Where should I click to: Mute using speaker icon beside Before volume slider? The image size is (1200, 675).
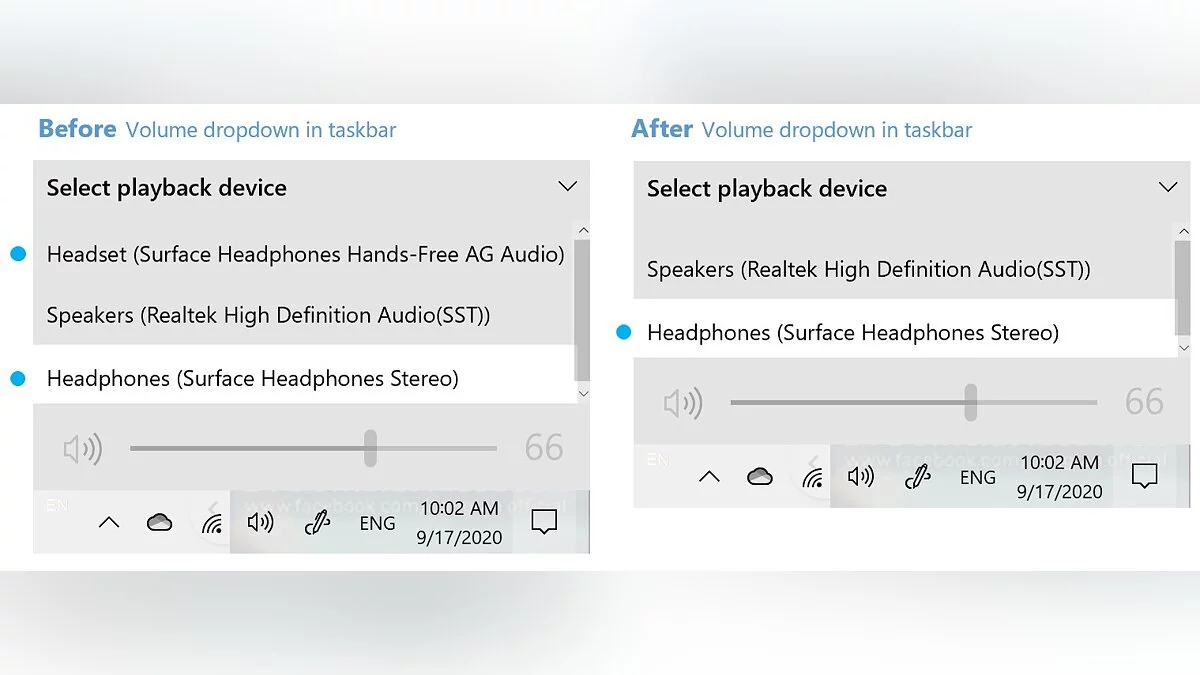pos(83,449)
